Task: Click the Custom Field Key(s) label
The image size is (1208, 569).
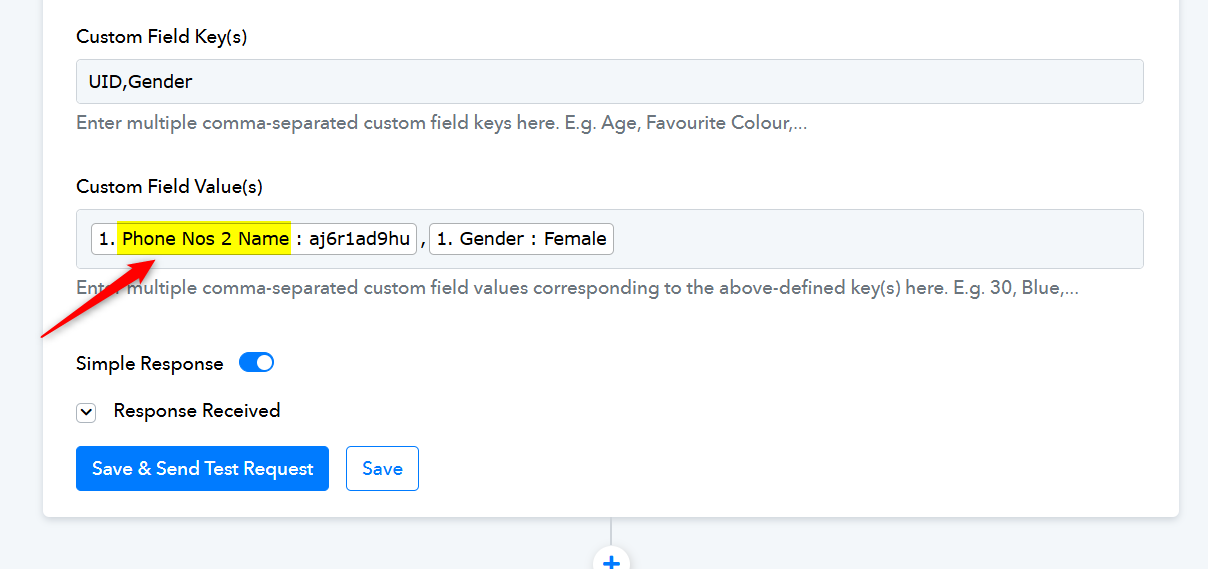Action: coord(162,37)
